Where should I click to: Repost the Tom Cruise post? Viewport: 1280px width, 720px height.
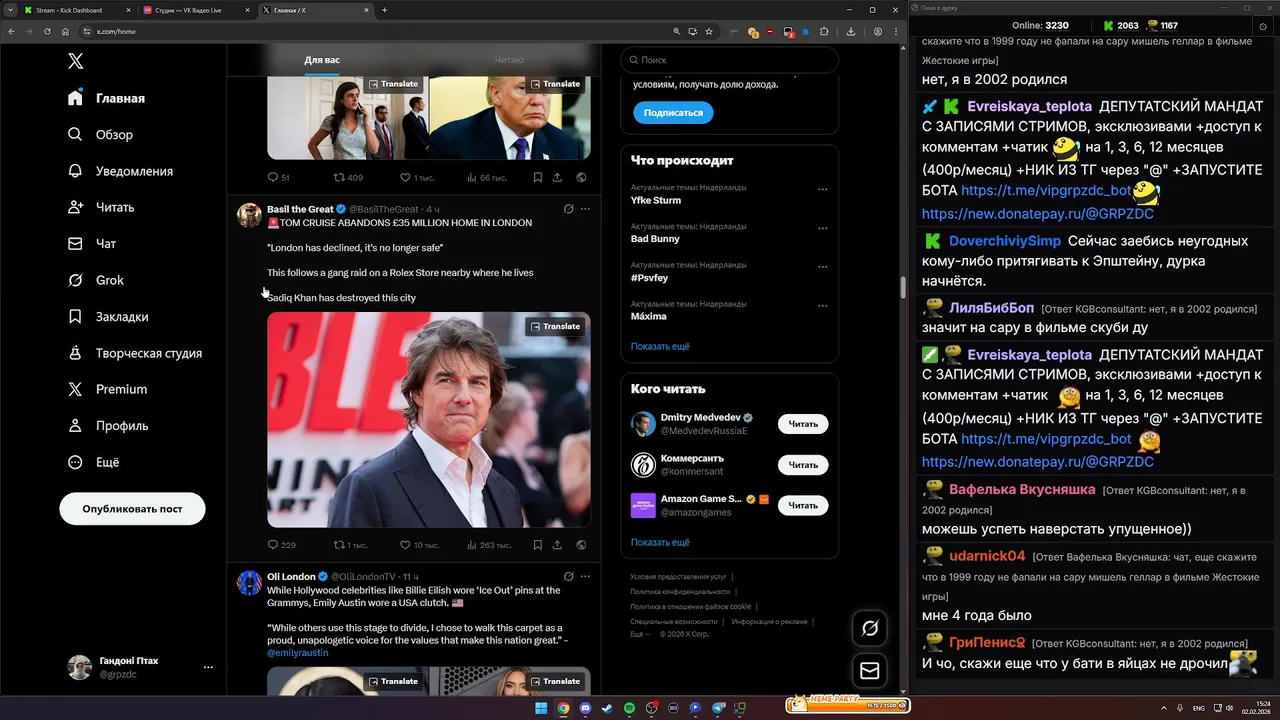coord(350,545)
